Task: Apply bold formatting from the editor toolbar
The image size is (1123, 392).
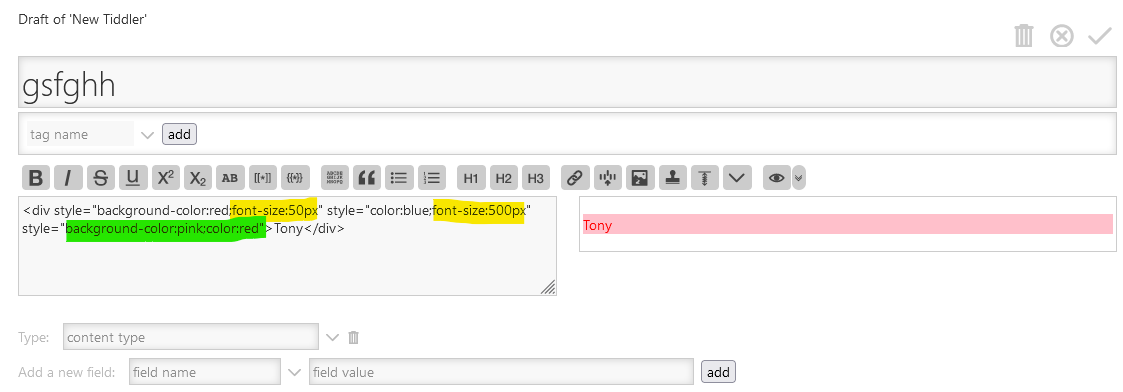Action: [38, 178]
